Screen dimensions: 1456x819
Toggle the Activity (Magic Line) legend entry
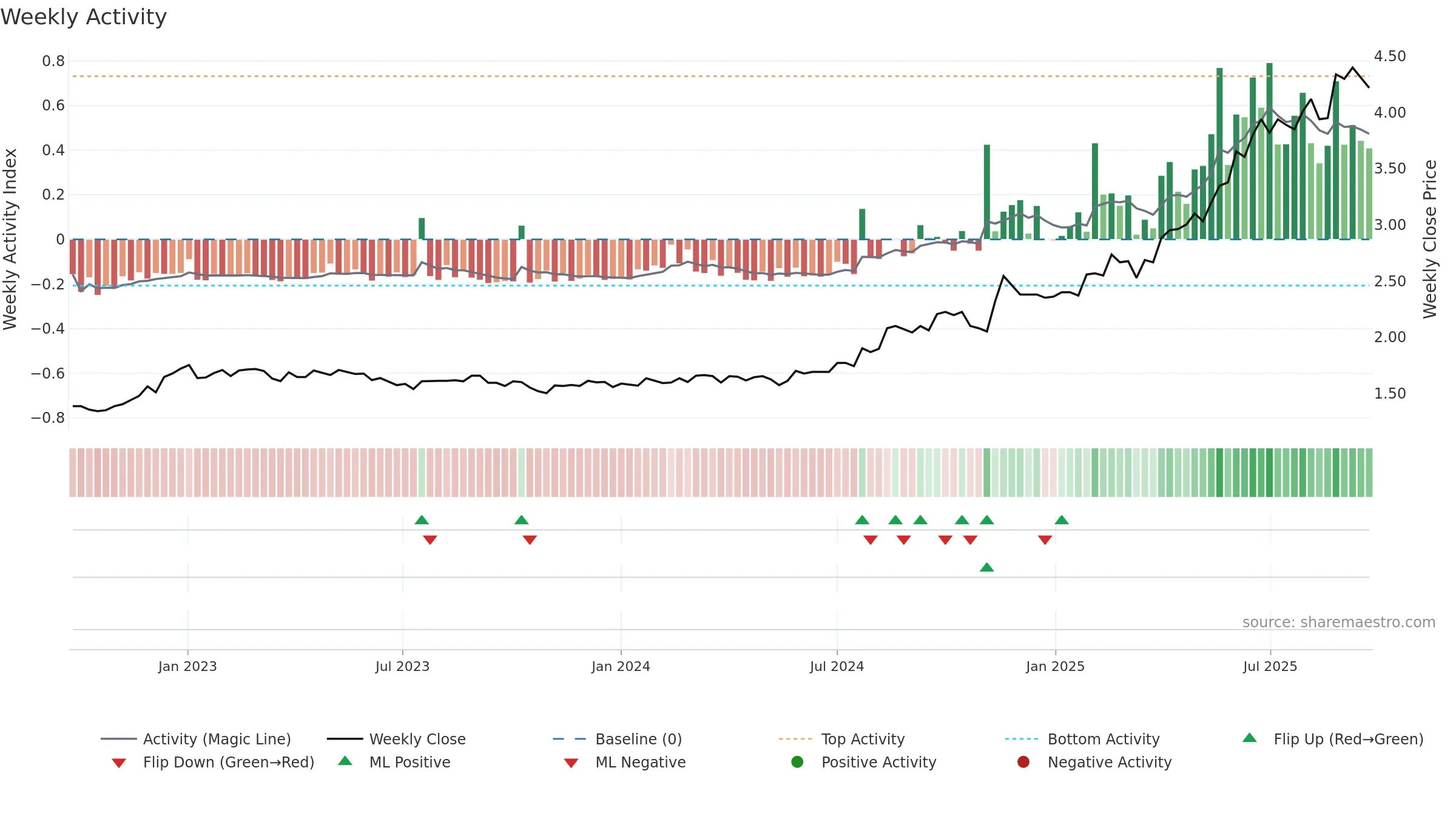pyautogui.click(x=196, y=739)
